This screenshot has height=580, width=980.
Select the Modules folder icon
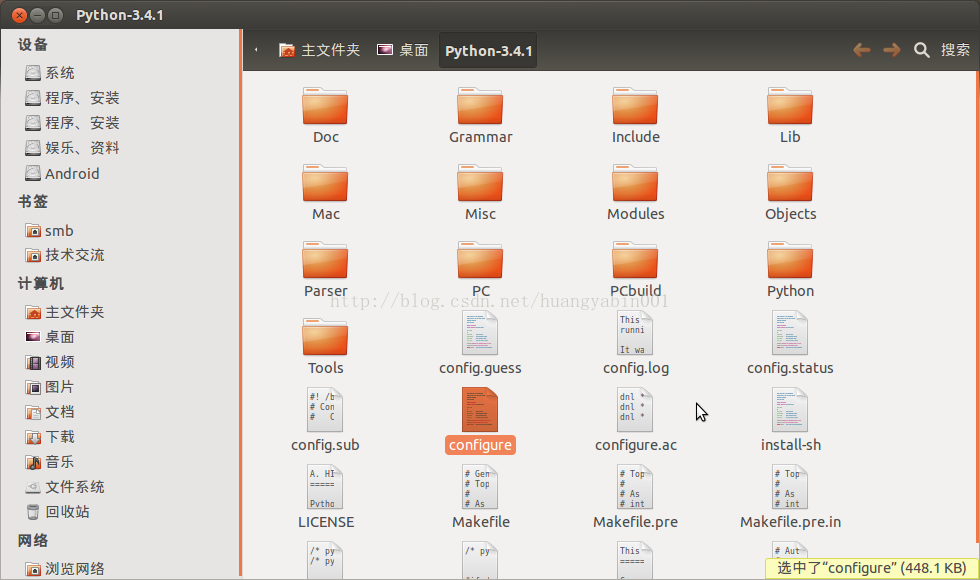point(635,183)
